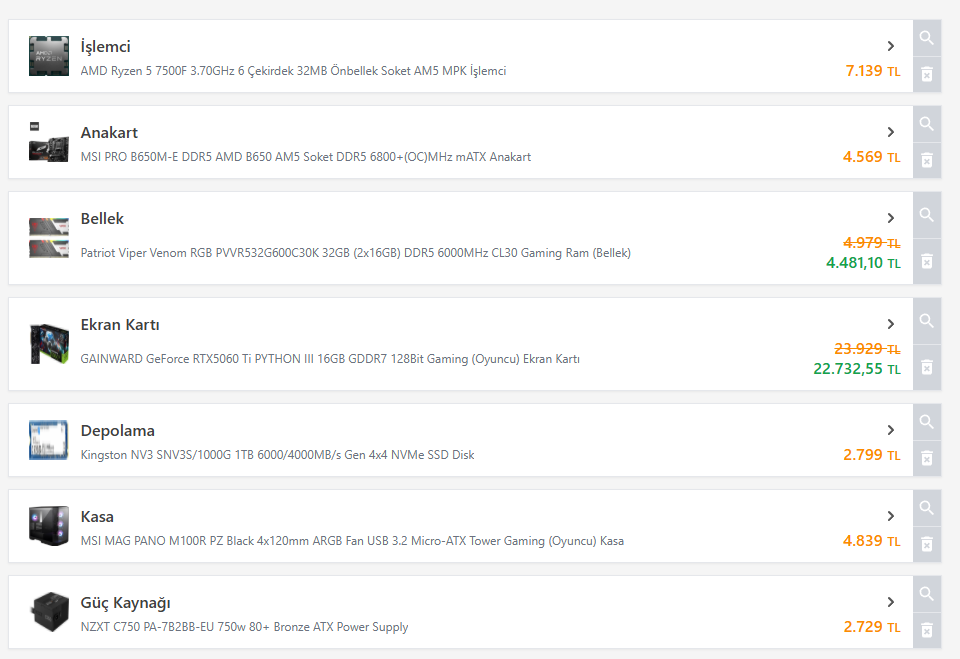Select the Bellek category heading
Screen dimensions: 960x659
(x=102, y=219)
